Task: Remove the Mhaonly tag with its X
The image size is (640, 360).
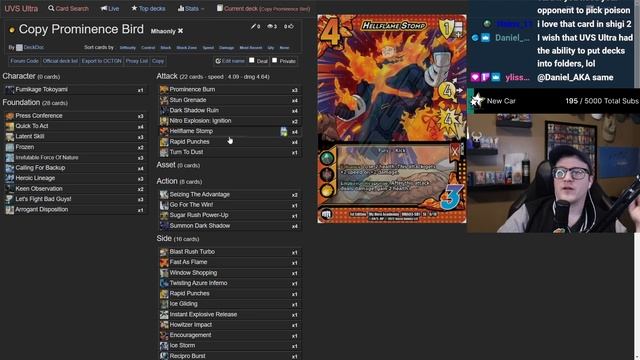Action: pos(180,31)
